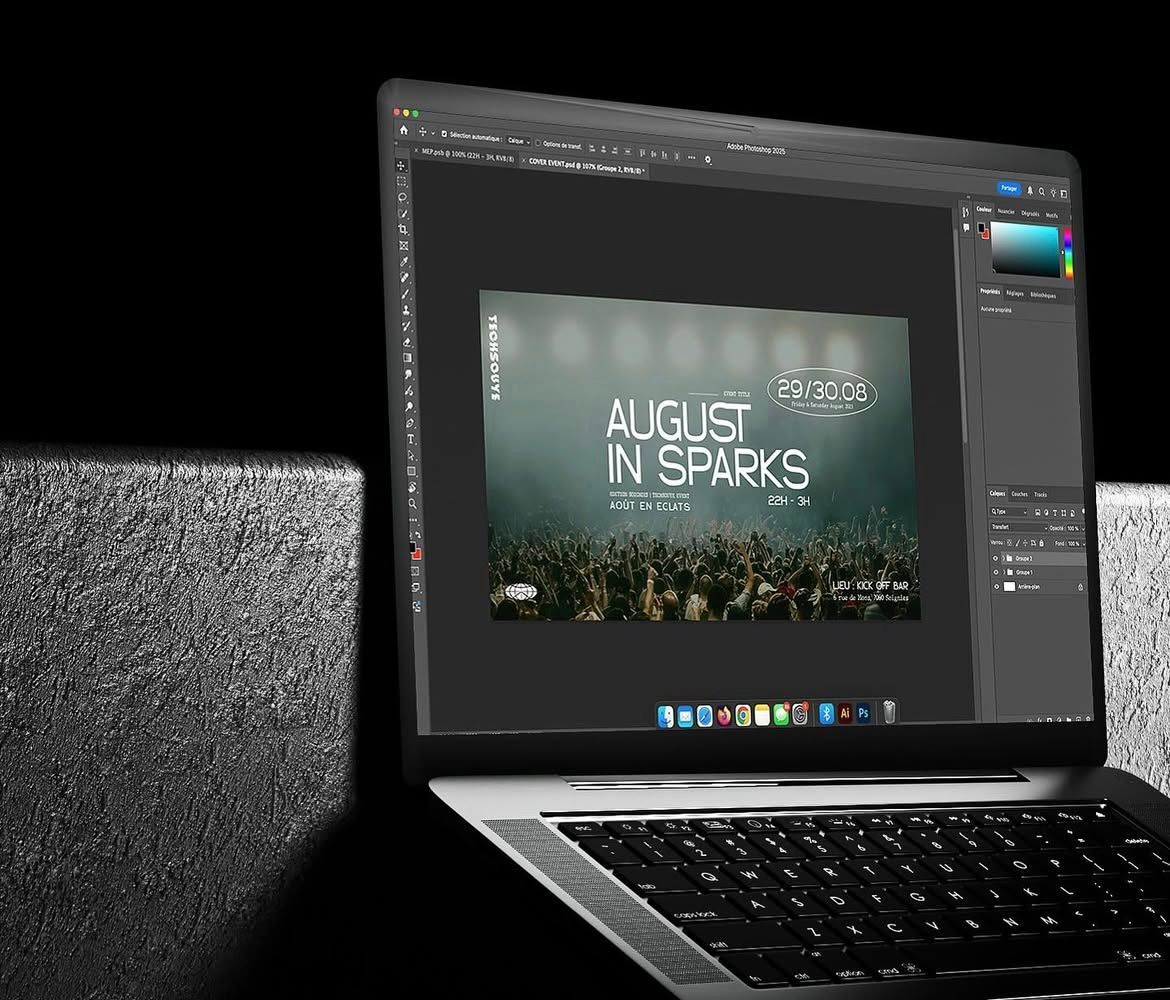Select the Path Selection tool
Screen dimensions: 1170x1000
(411, 455)
